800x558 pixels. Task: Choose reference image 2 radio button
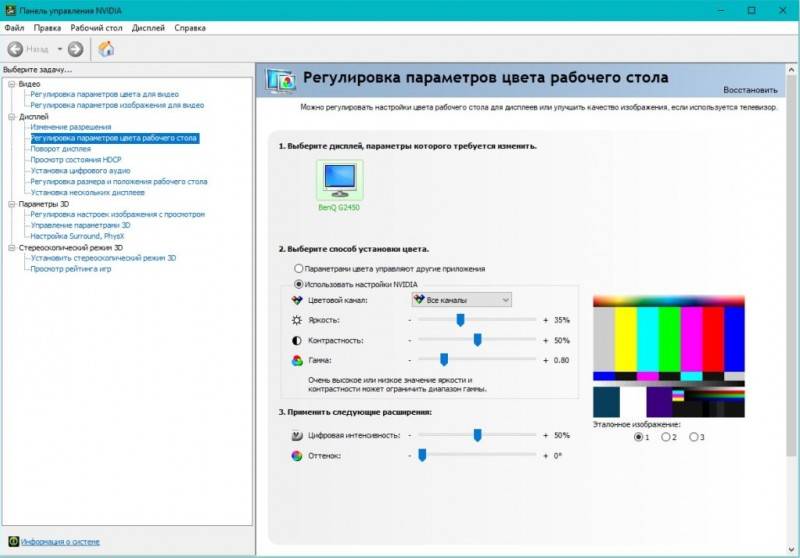(x=666, y=437)
